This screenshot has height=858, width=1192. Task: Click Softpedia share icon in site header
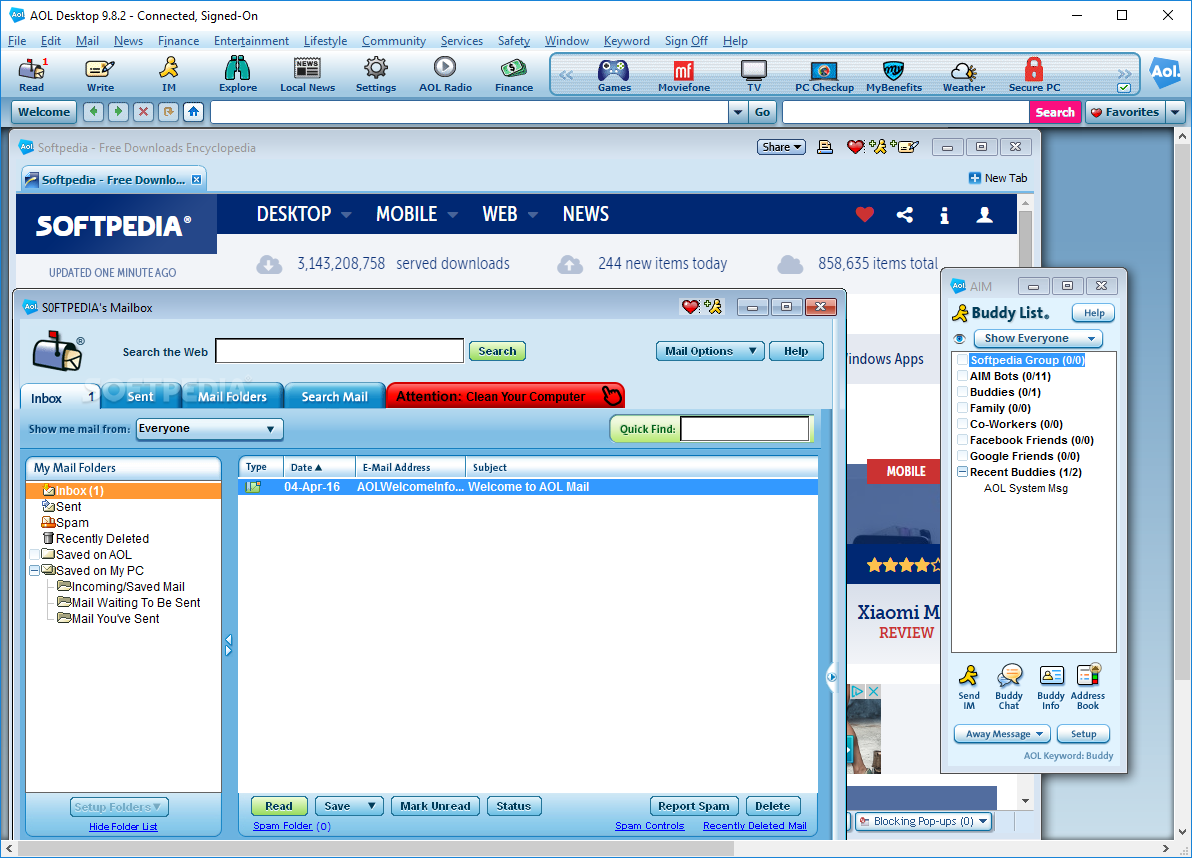(x=905, y=215)
